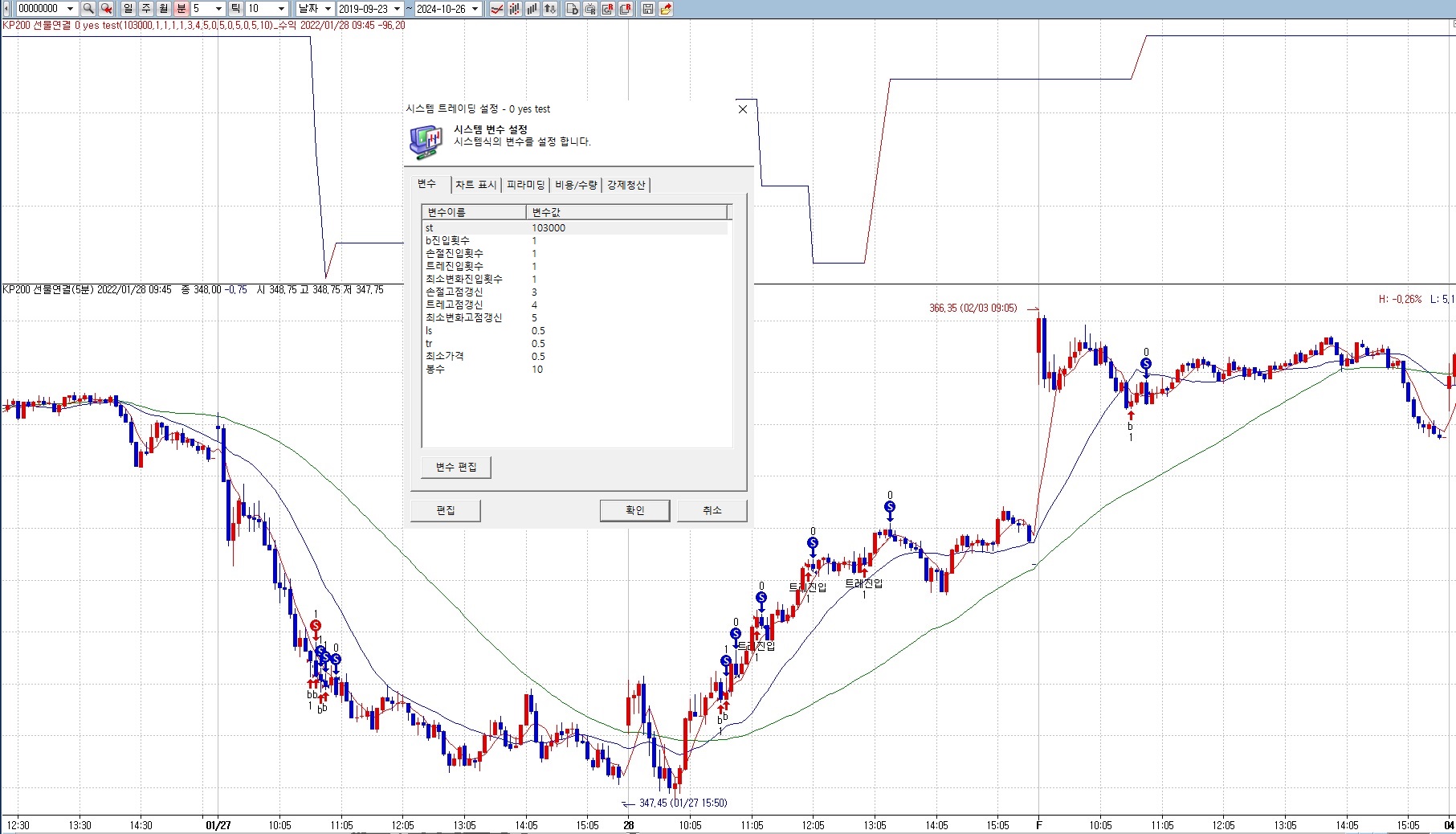This screenshot has width=1456, height=834.
Task: Click the red line chart indicator icon
Action: pyautogui.click(x=497, y=9)
